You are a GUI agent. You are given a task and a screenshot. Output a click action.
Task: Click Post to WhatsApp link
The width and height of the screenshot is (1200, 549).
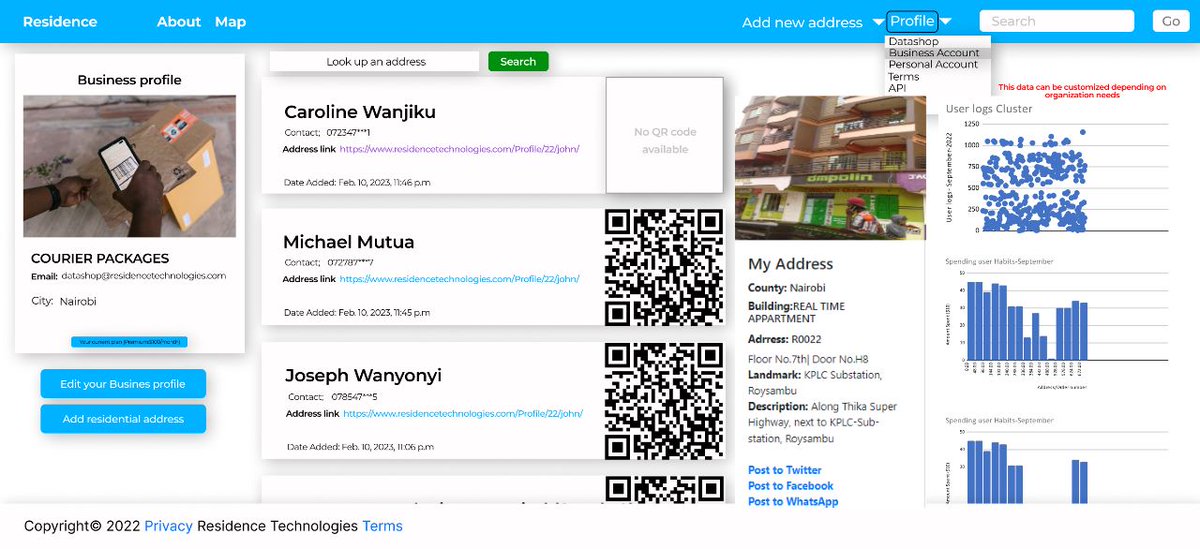(x=793, y=502)
